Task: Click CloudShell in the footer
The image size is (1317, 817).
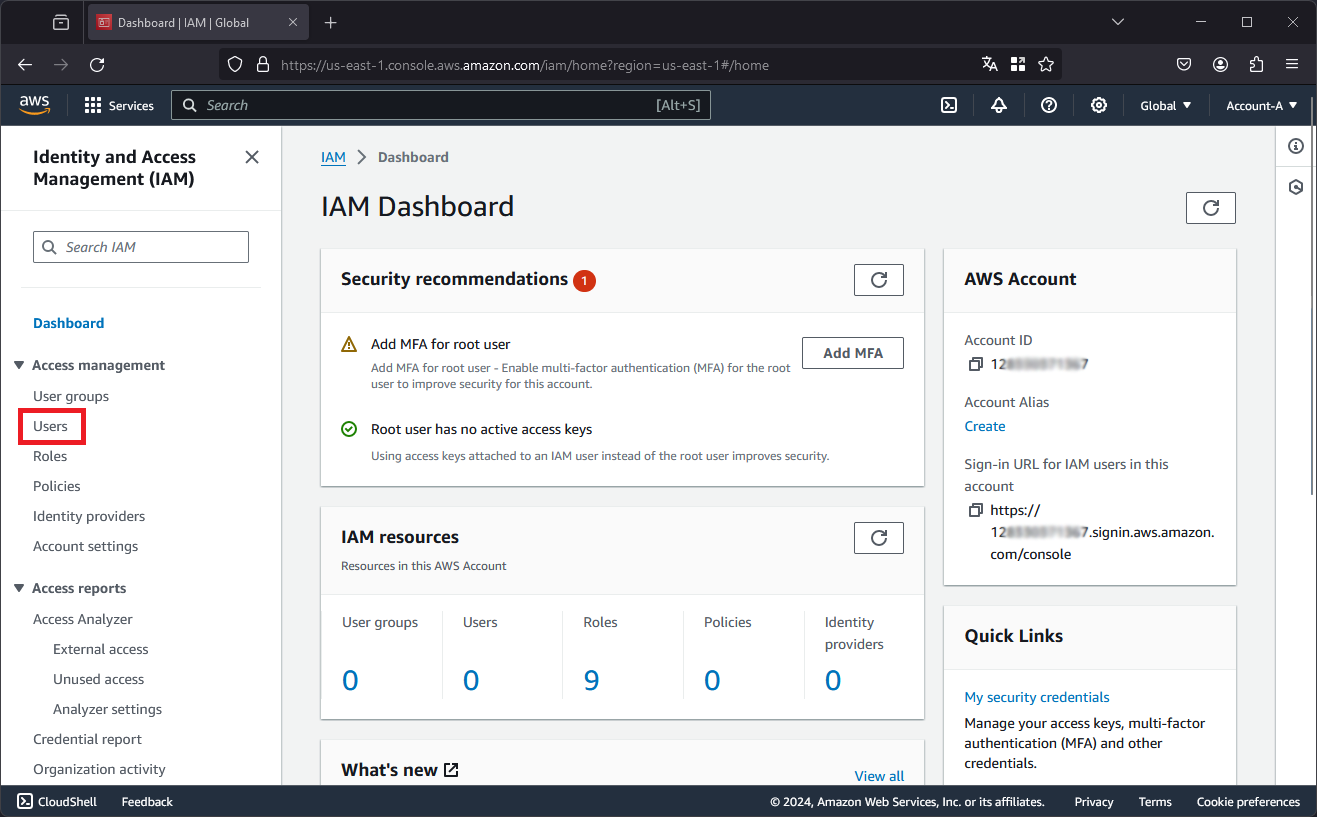Action: pyautogui.click(x=57, y=802)
